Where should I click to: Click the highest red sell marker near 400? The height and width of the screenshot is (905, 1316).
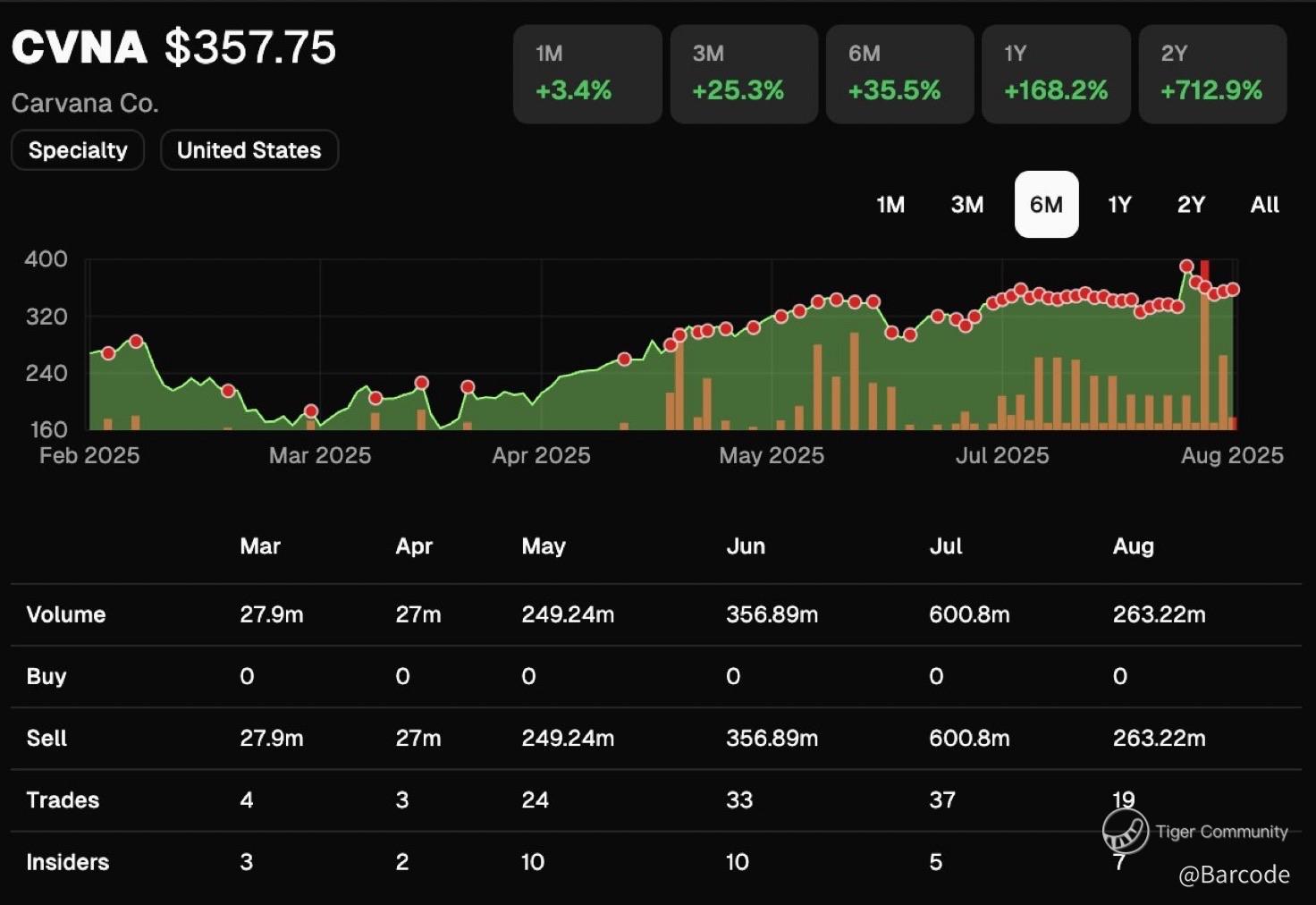tap(1186, 266)
